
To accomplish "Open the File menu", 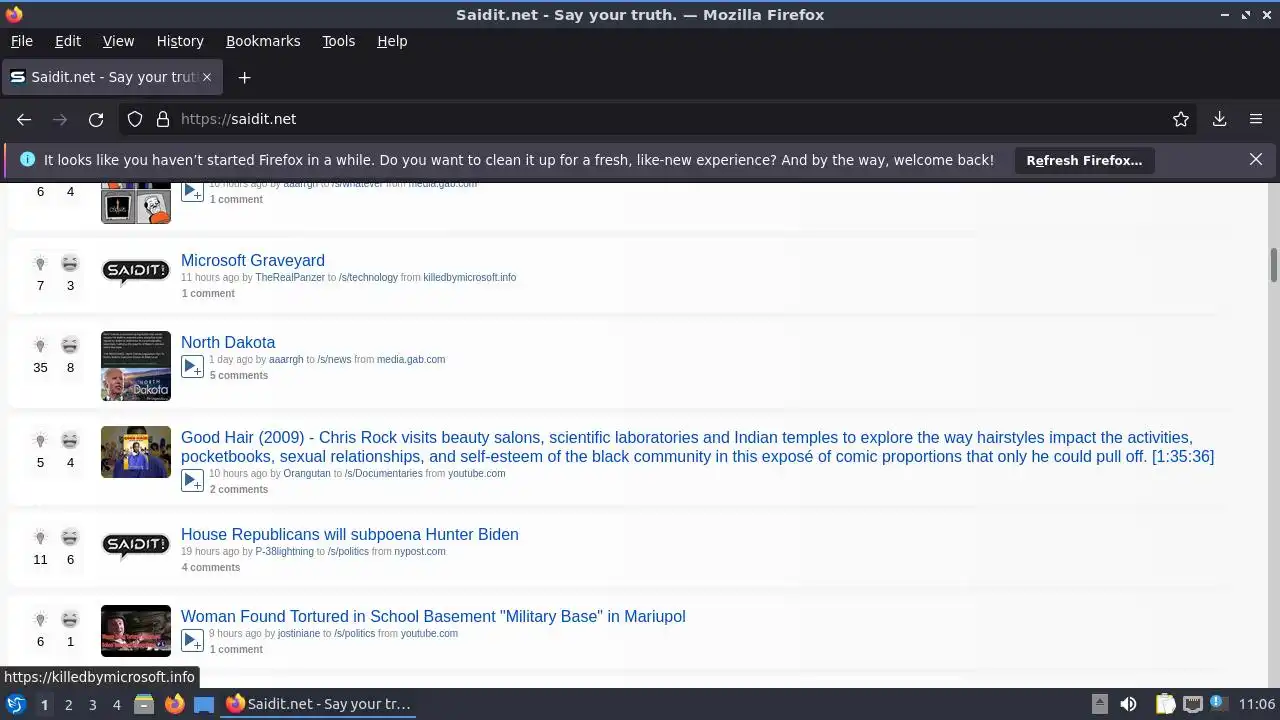I will click(x=22, y=41).
